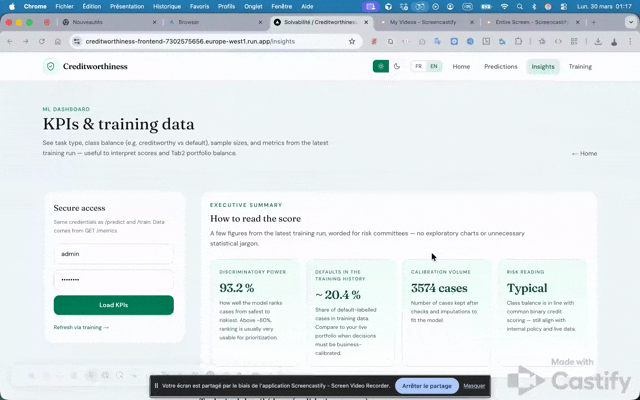Reload the page with refresh icon
This screenshot has width=640, height=400.
click(52, 41)
